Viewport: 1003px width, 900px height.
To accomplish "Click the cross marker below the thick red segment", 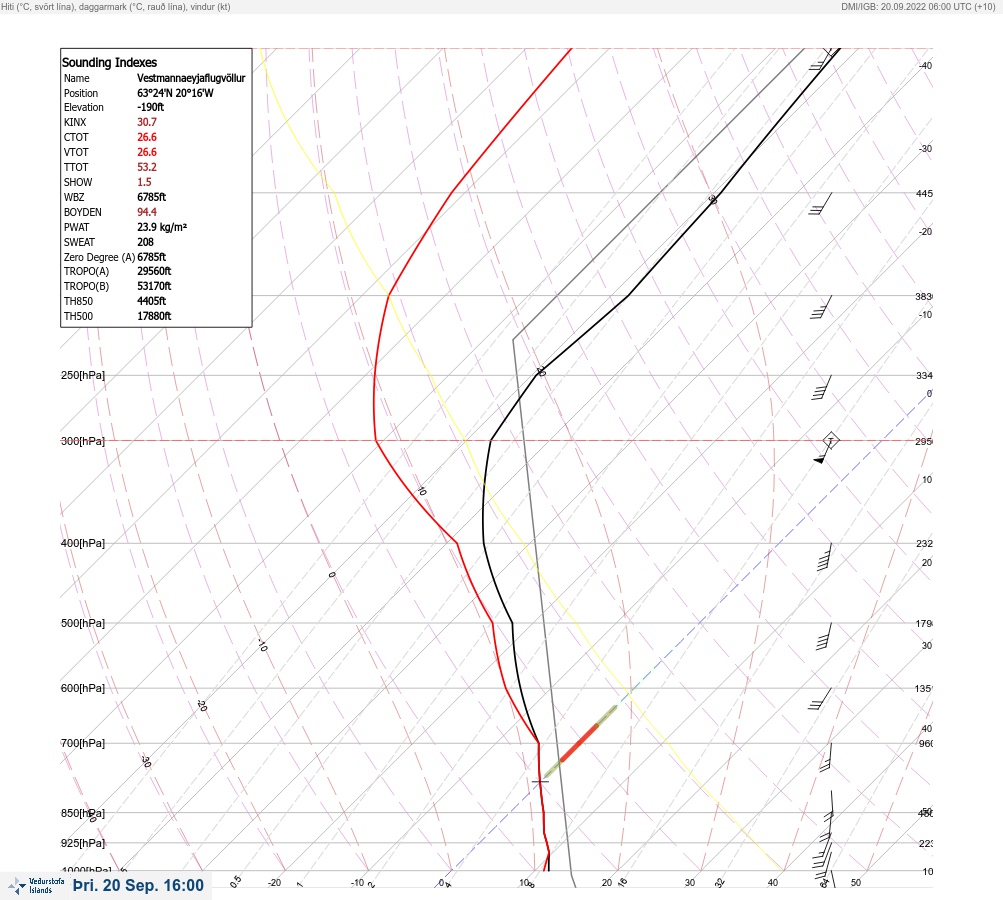I will tap(540, 781).
